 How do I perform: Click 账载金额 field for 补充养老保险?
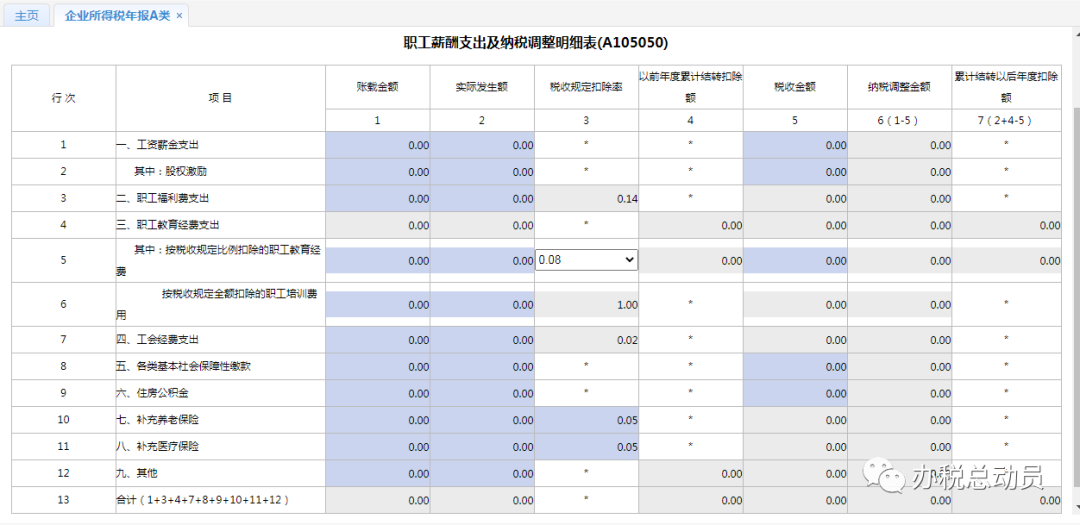(377, 420)
